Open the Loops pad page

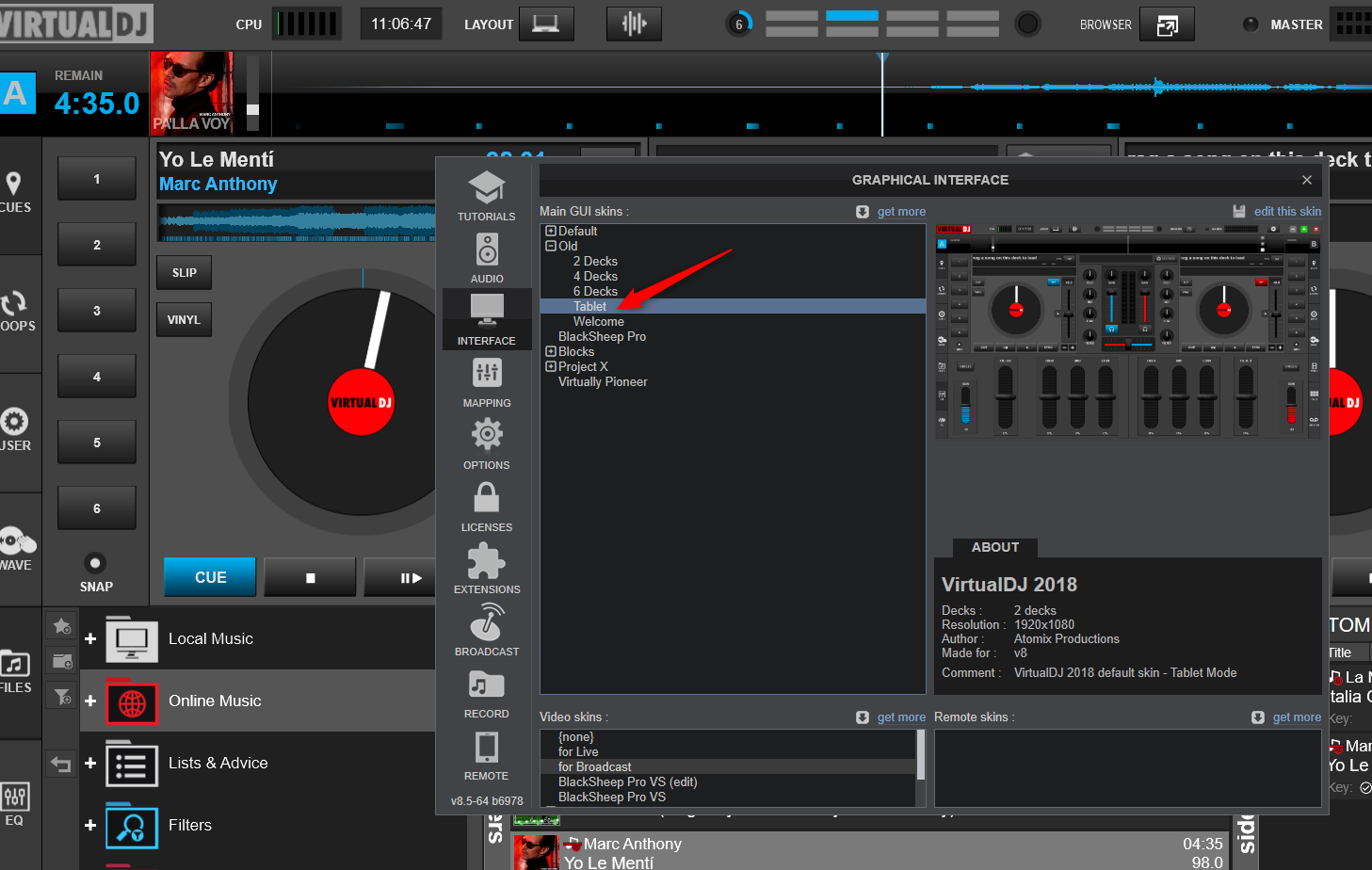point(15,311)
